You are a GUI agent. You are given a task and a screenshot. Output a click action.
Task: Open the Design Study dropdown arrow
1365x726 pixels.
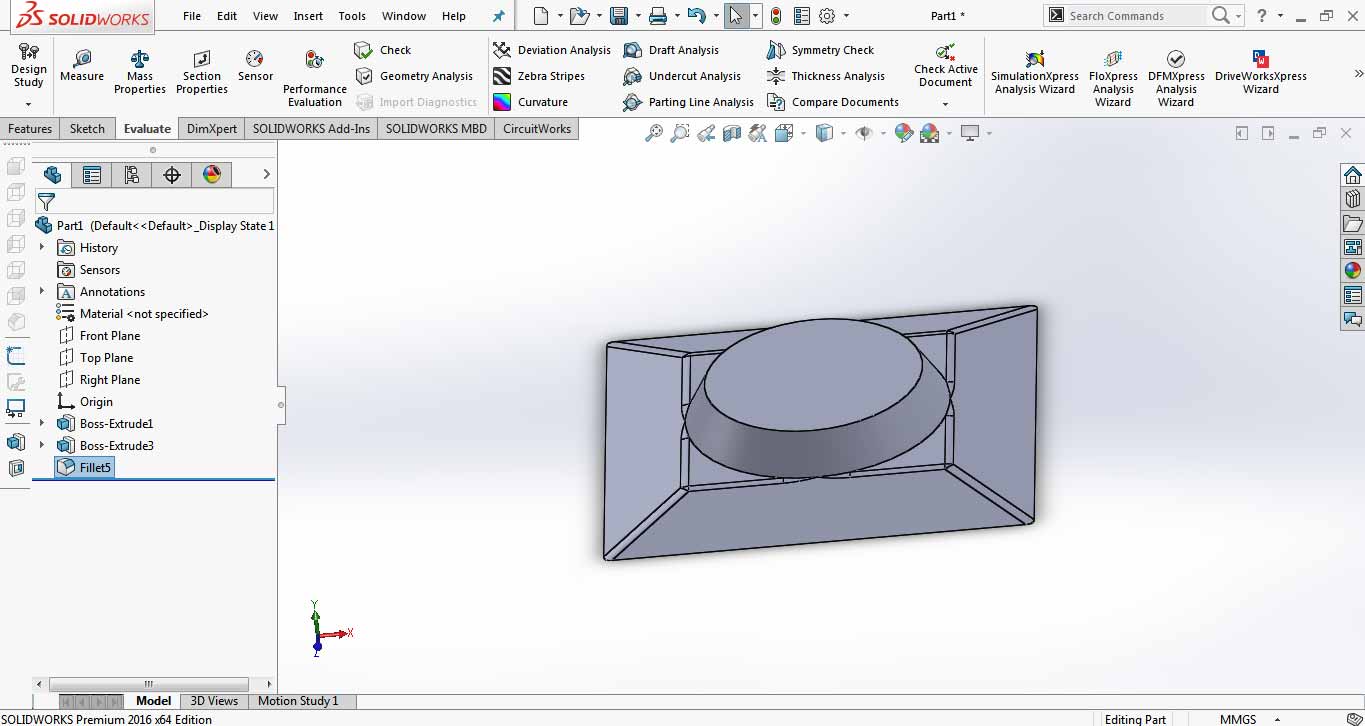(x=29, y=104)
